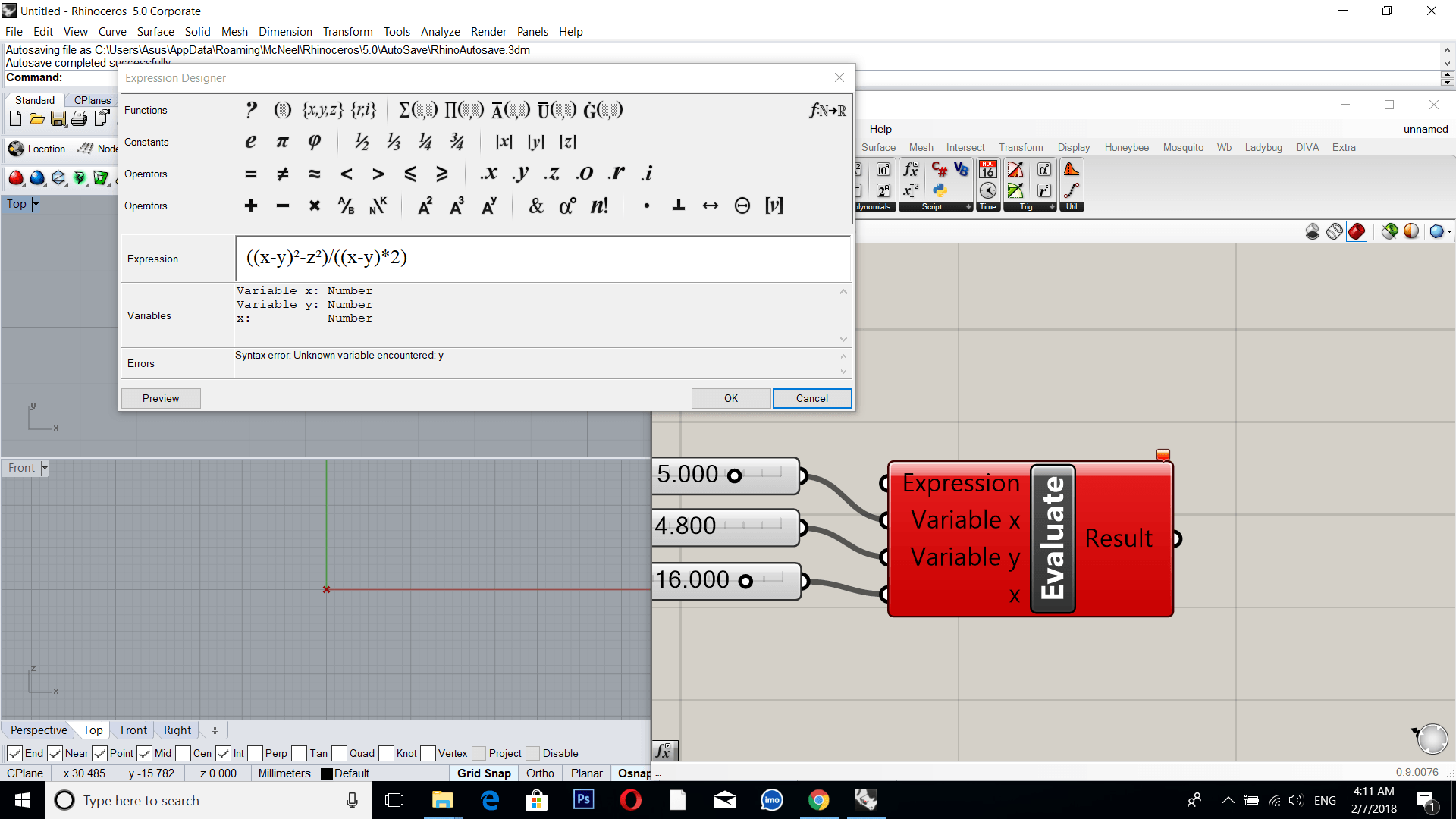The image size is (1456, 819).
Task: Toggle the Point osnap checkbox
Action: point(99,753)
